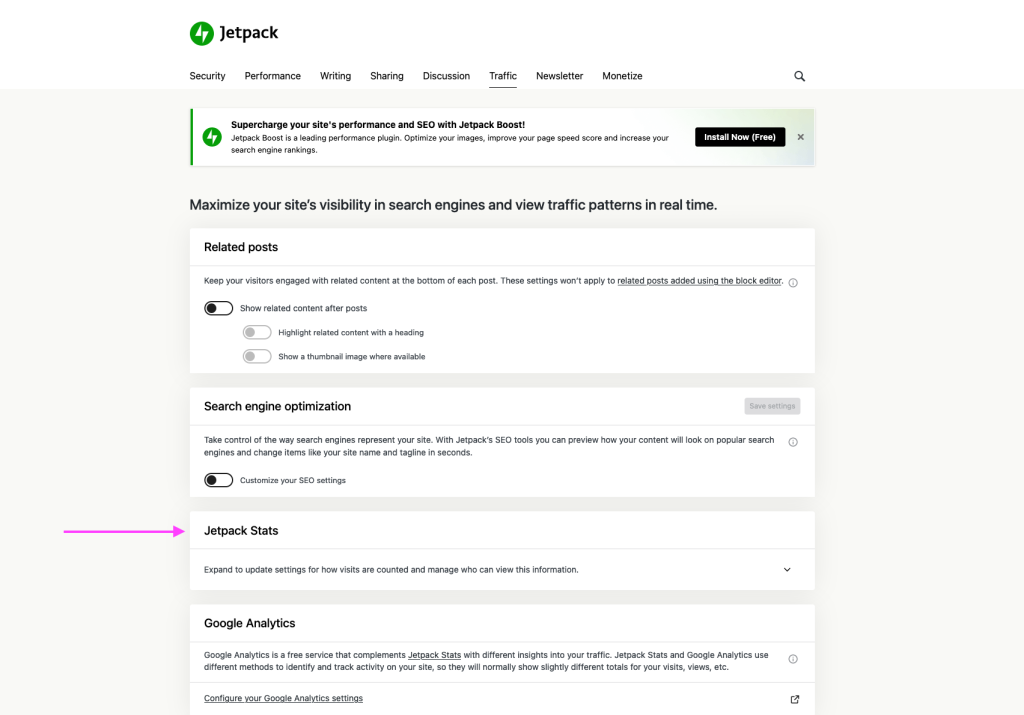The width and height of the screenshot is (1024, 715).
Task: Open Search engine optimization info icon
Action: [x=793, y=442]
